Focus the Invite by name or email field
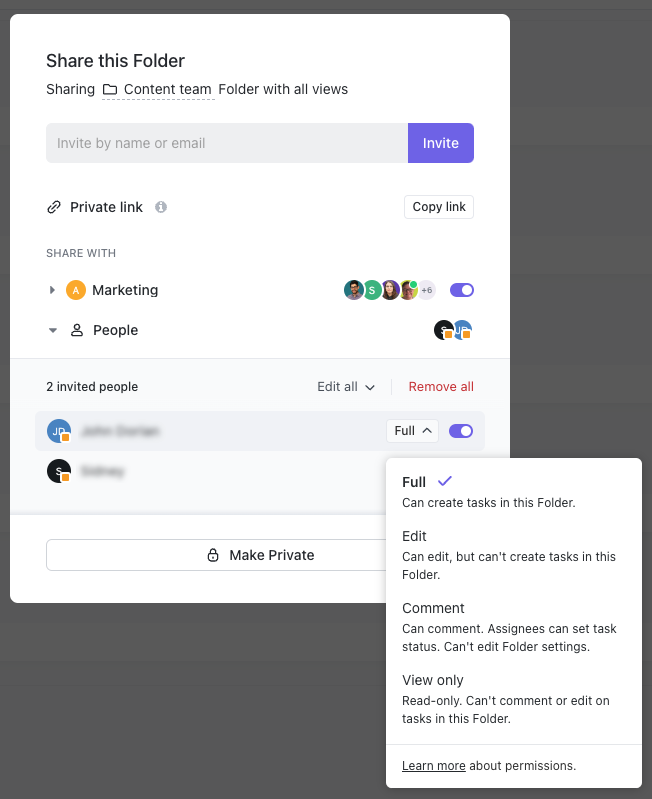The image size is (652, 799). pos(227,143)
